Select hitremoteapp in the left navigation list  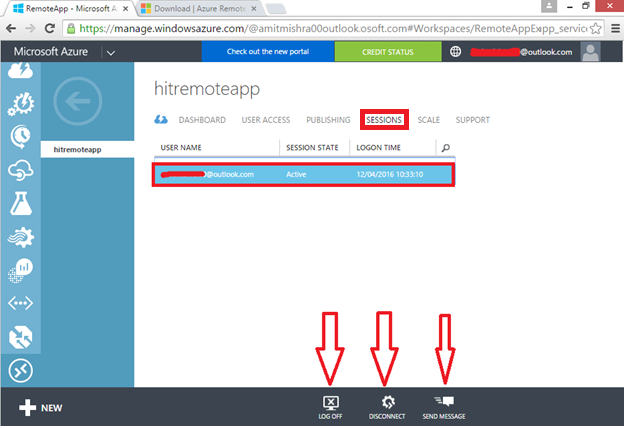tap(87, 150)
